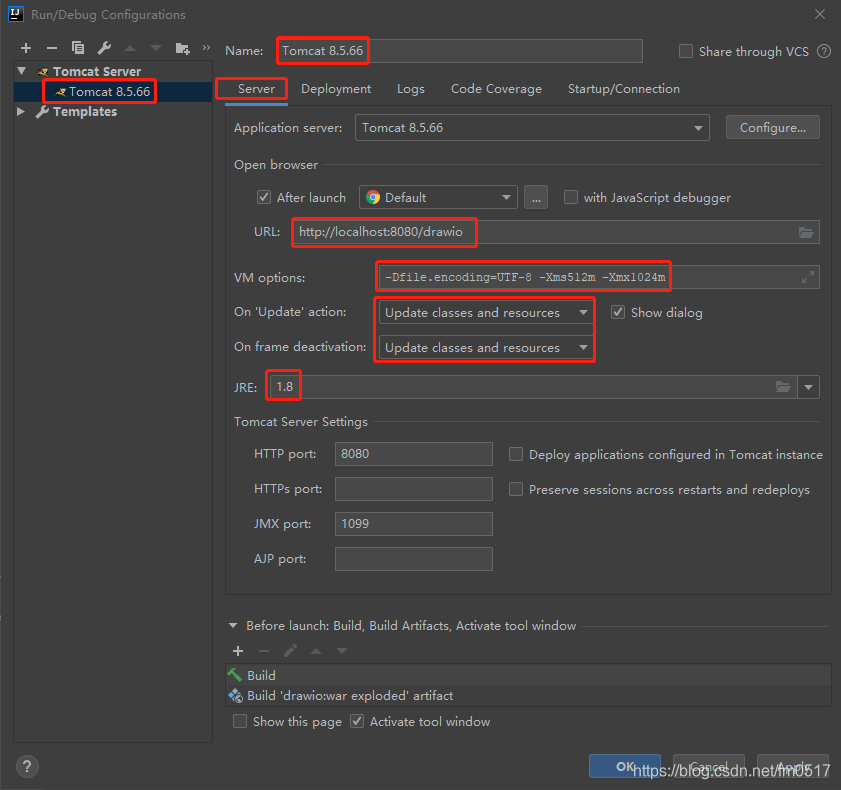Switch to Startup/Connection tab
This screenshot has height=790, width=841.
pos(624,89)
